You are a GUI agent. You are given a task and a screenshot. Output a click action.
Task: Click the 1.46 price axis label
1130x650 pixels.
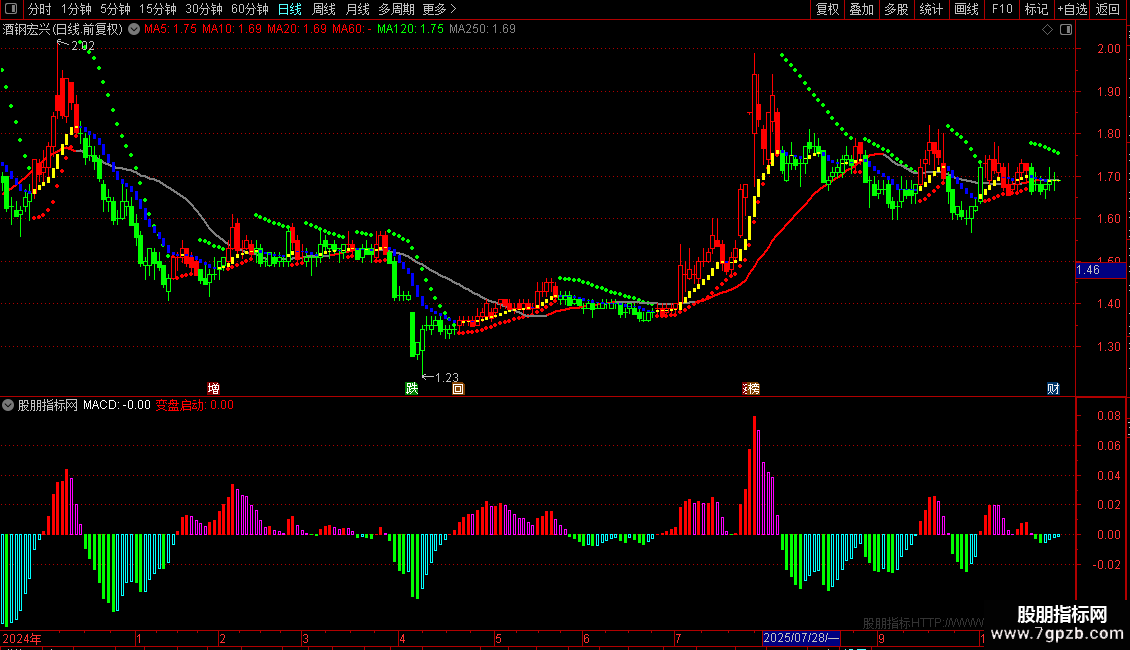[1100, 270]
